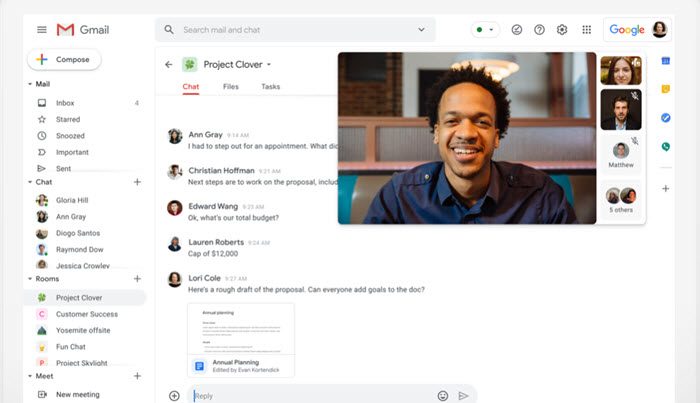
Task: Click Lauren Roberts' message 'Cap of $12,000'
Action: [213, 253]
